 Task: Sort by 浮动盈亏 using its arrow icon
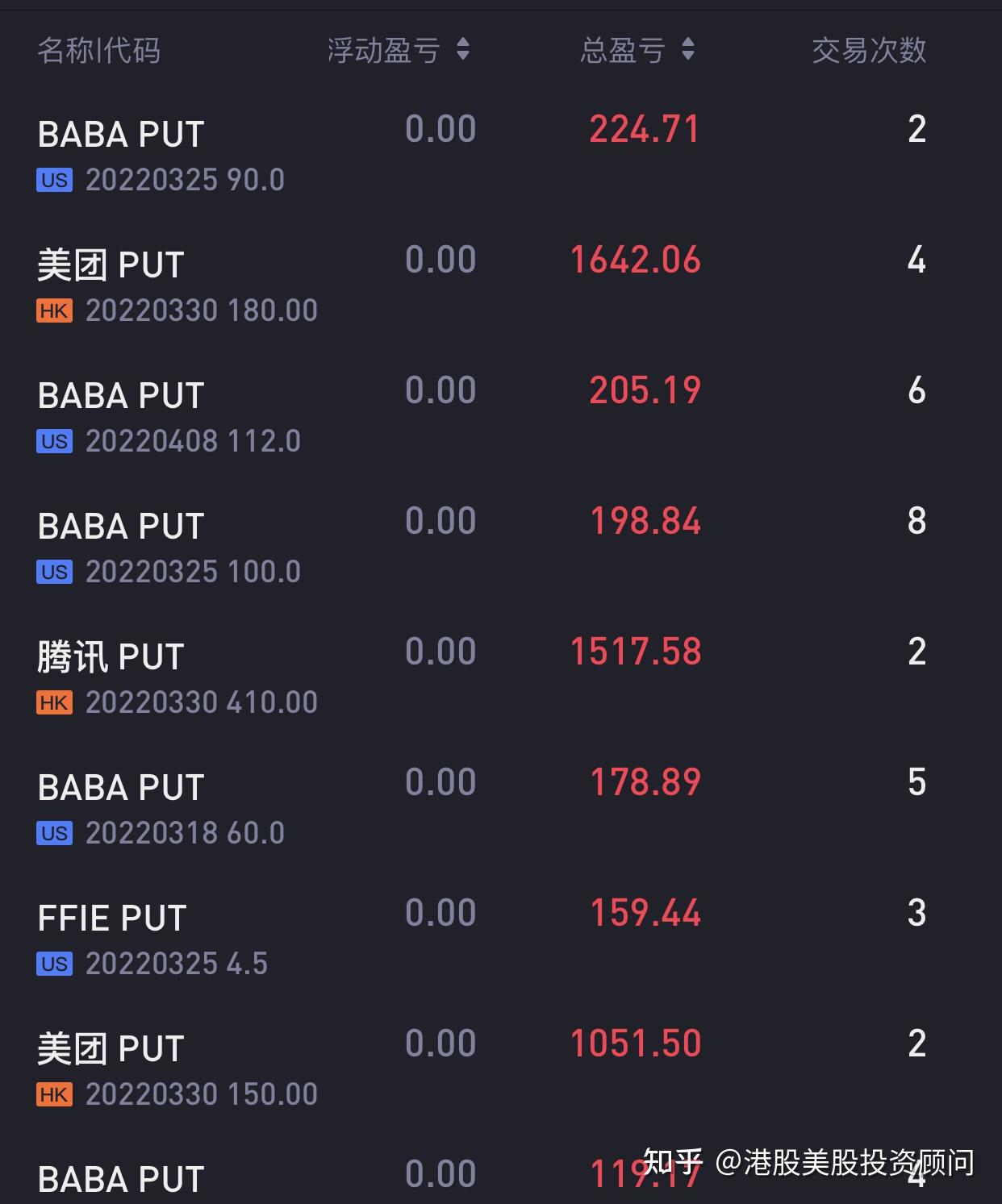click(x=463, y=49)
